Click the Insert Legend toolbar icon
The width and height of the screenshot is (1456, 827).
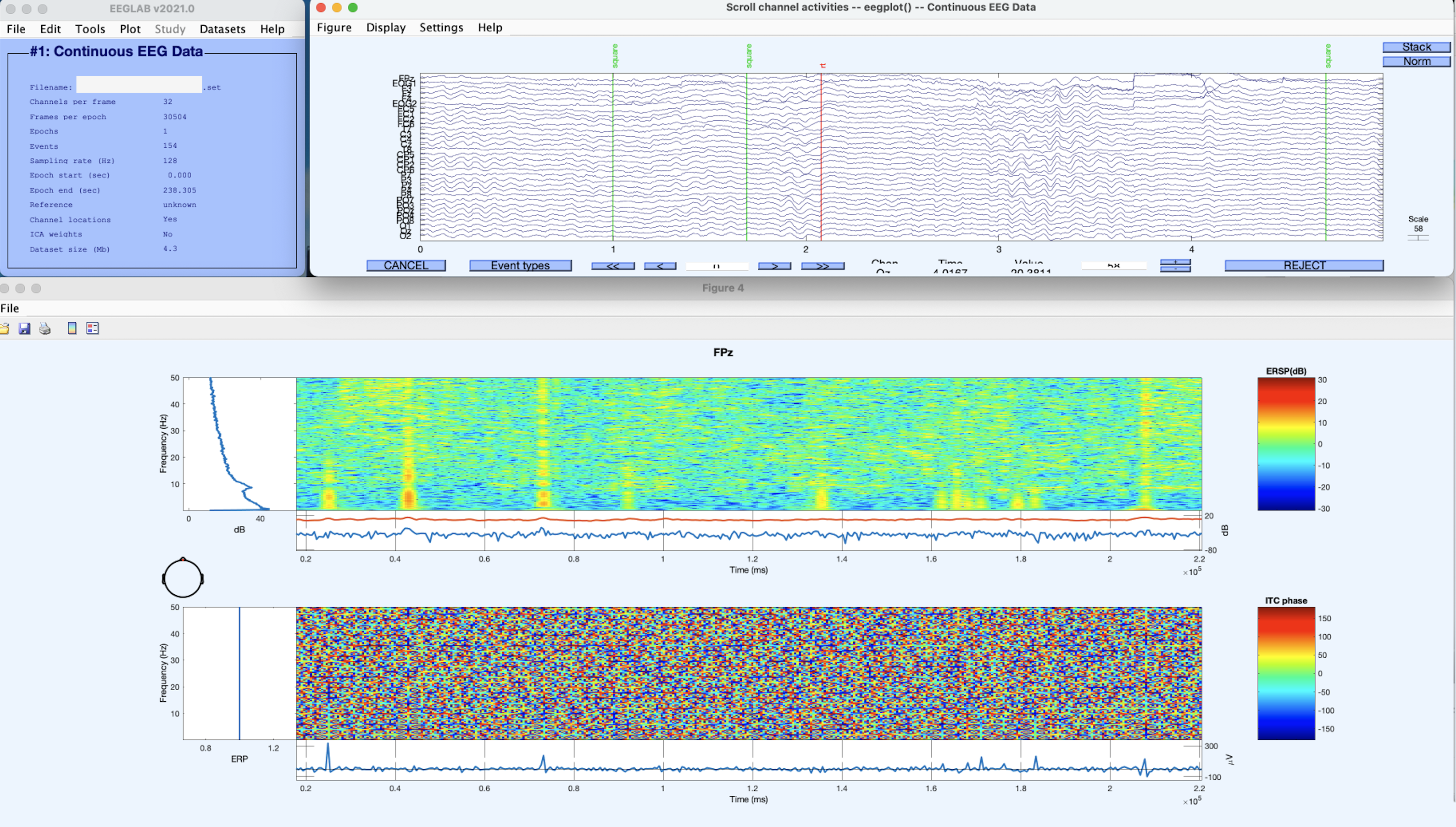pos(93,328)
